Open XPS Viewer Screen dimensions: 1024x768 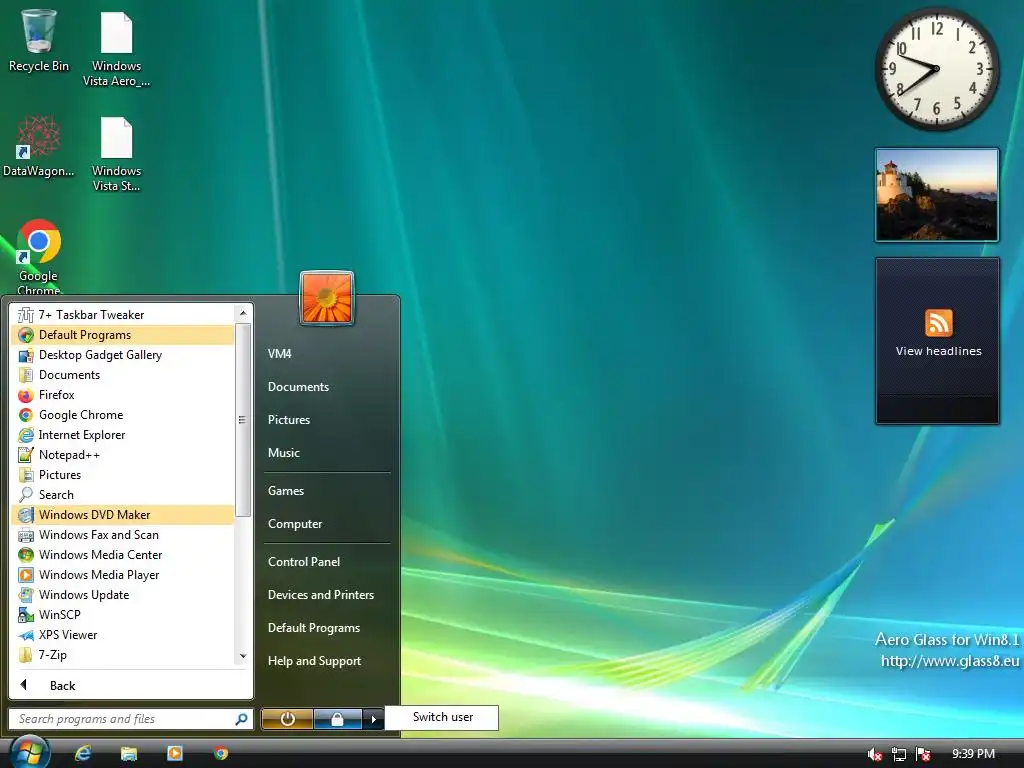123,635
